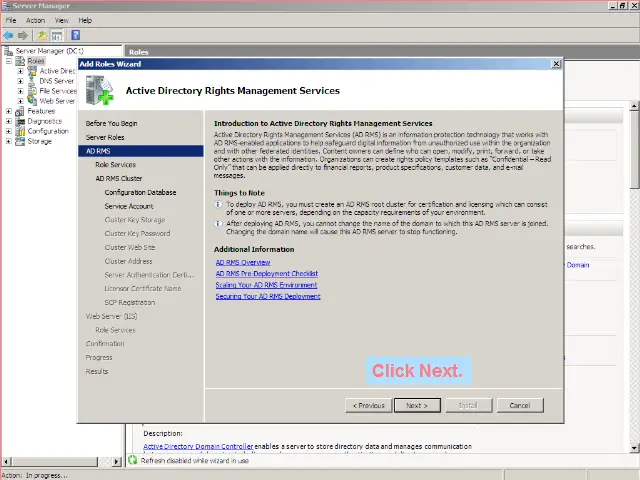Open Securing Your AD RMS Deployment link

(268, 296)
